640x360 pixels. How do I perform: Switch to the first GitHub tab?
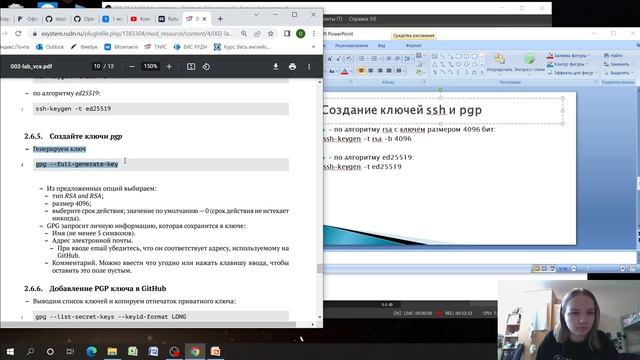[x=56, y=19]
